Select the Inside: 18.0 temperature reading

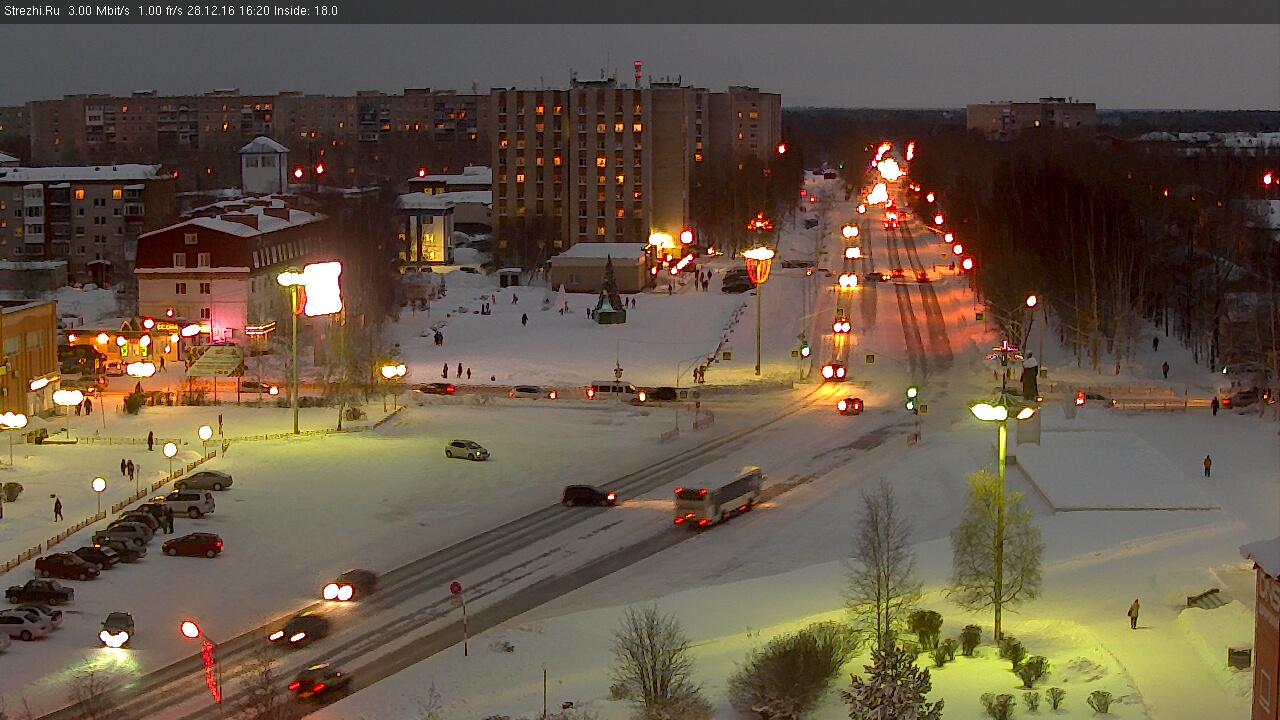pyautogui.click(x=306, y=11)
